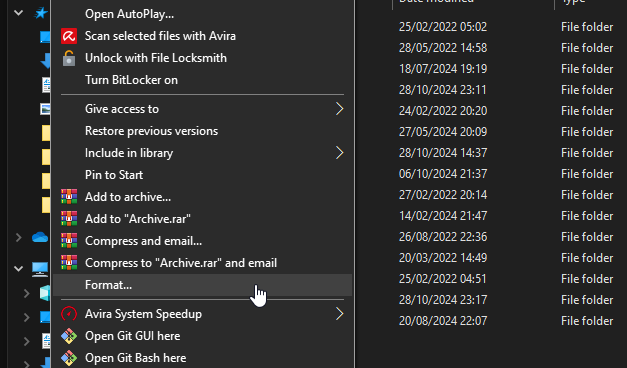Collapse the Quick access star chevron
This screenshot has height=368, width=627.
point(18,13)
